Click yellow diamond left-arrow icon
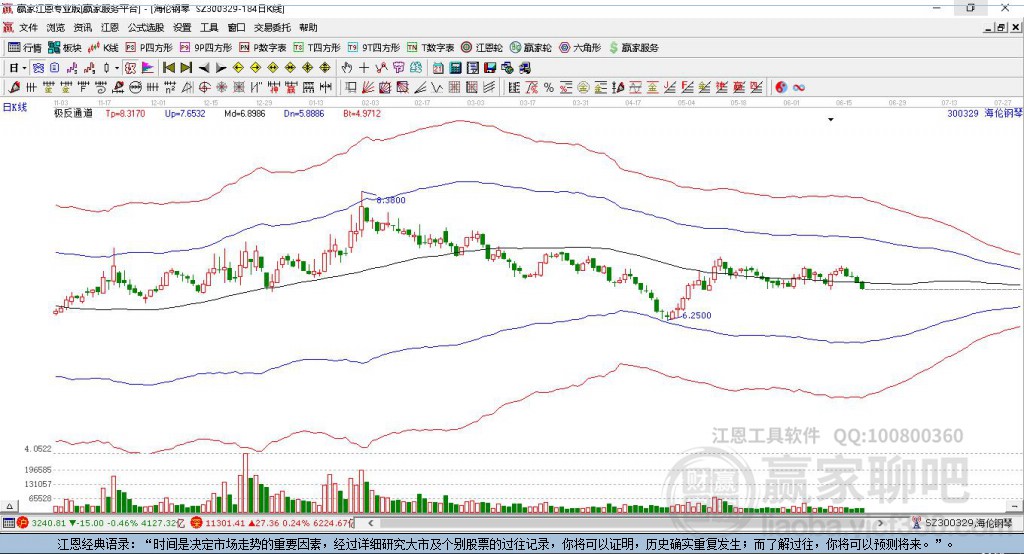The height and width of the screenshot is (554, 1024). click(x=238, y=68)
